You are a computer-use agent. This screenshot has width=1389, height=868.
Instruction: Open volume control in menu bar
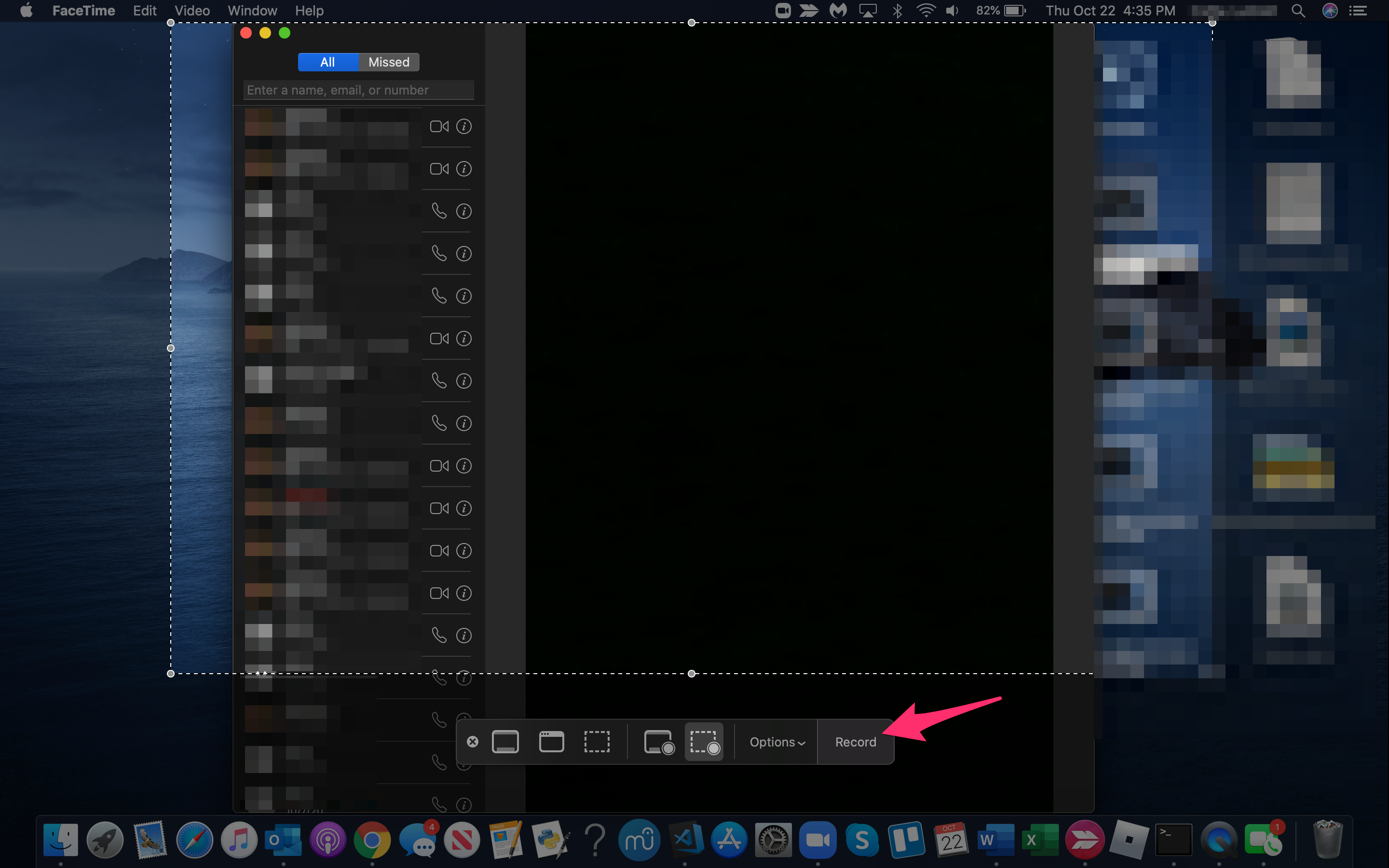(x=952, y=11)
